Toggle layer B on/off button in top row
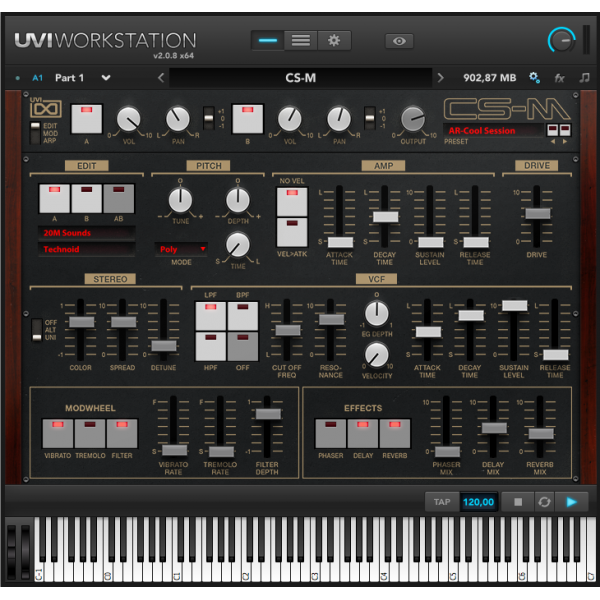 (248, 119)
